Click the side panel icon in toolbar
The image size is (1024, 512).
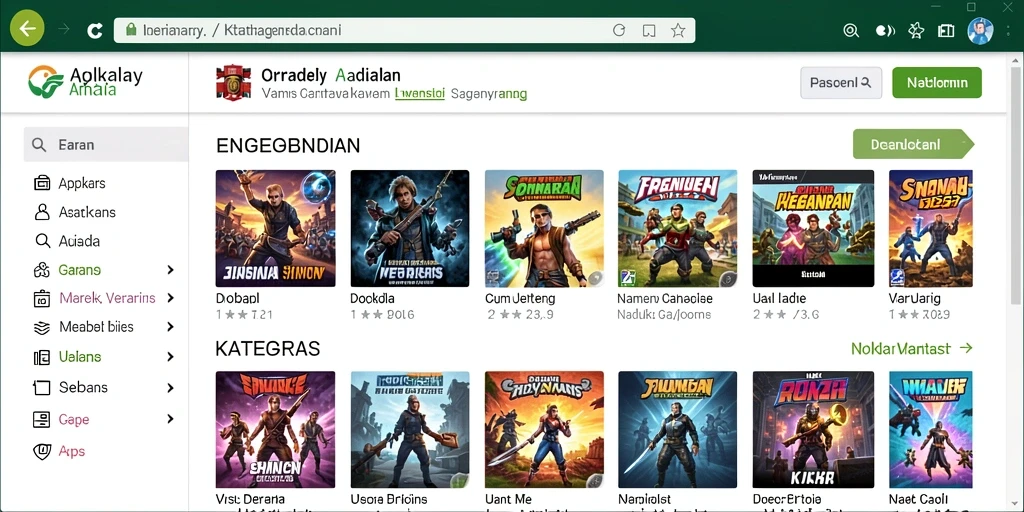(x=946, y=30)
